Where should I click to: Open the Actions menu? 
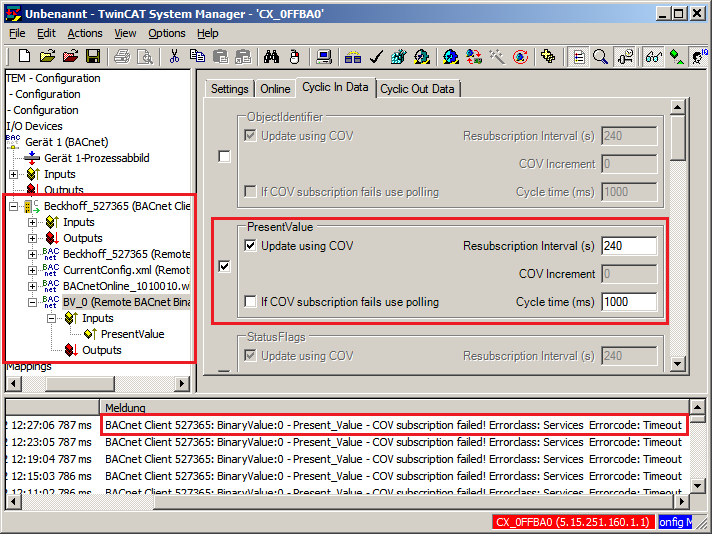tap(85, 33)
